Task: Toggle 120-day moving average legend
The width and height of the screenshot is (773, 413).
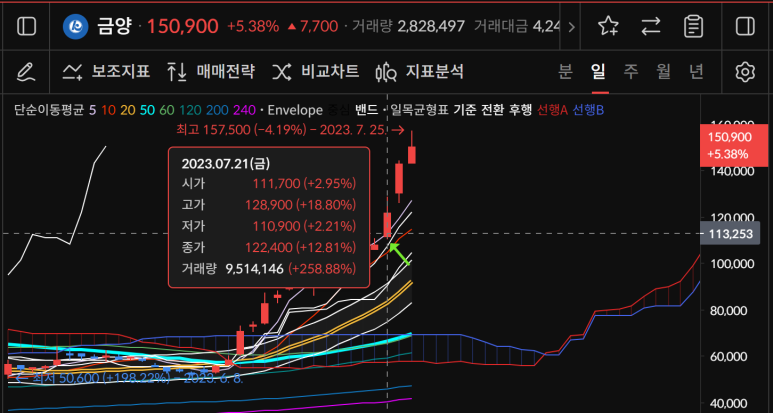Action: coord(190,110)
